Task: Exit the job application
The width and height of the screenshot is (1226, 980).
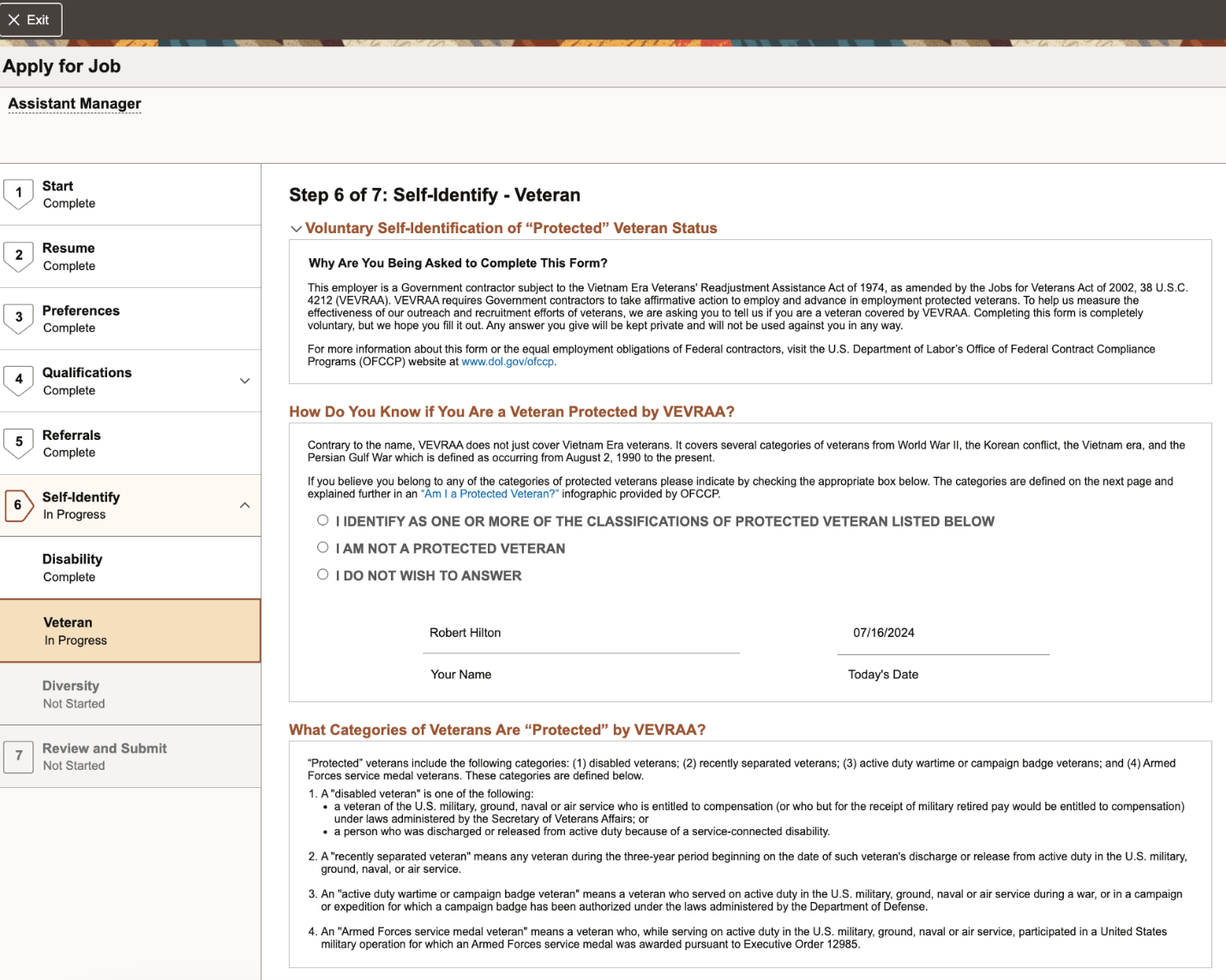Action: coord(30,20)
